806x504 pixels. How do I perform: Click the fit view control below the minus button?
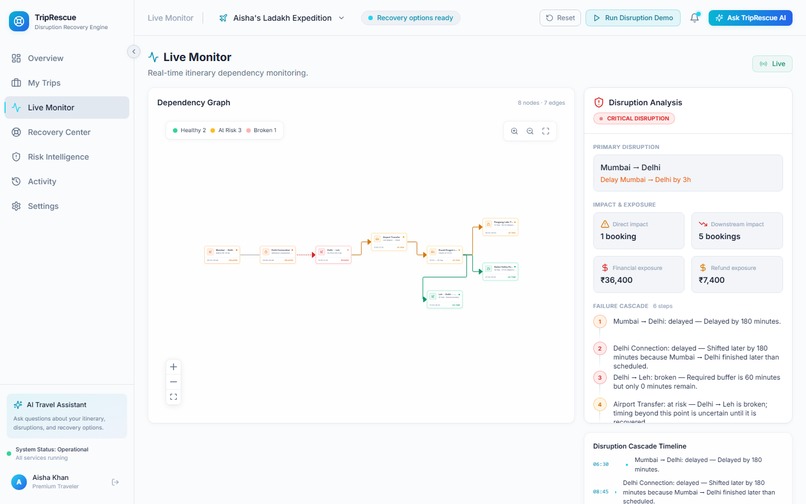[173, 397]
